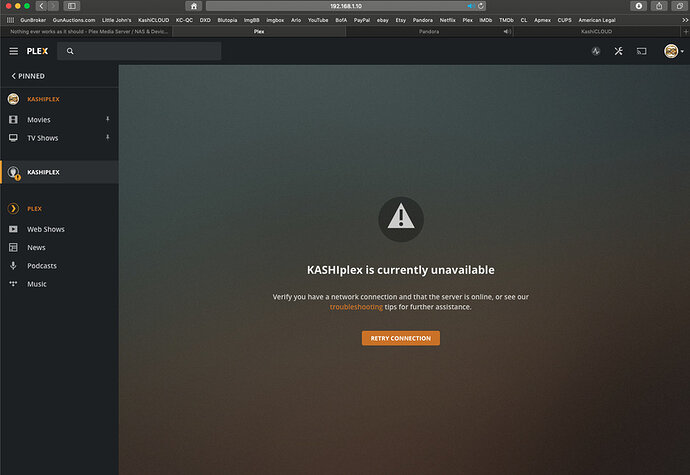Unpin the TV Shows pin icon
Image resolution: width=690 pixels, height=475 pixels.
point(107,137)
